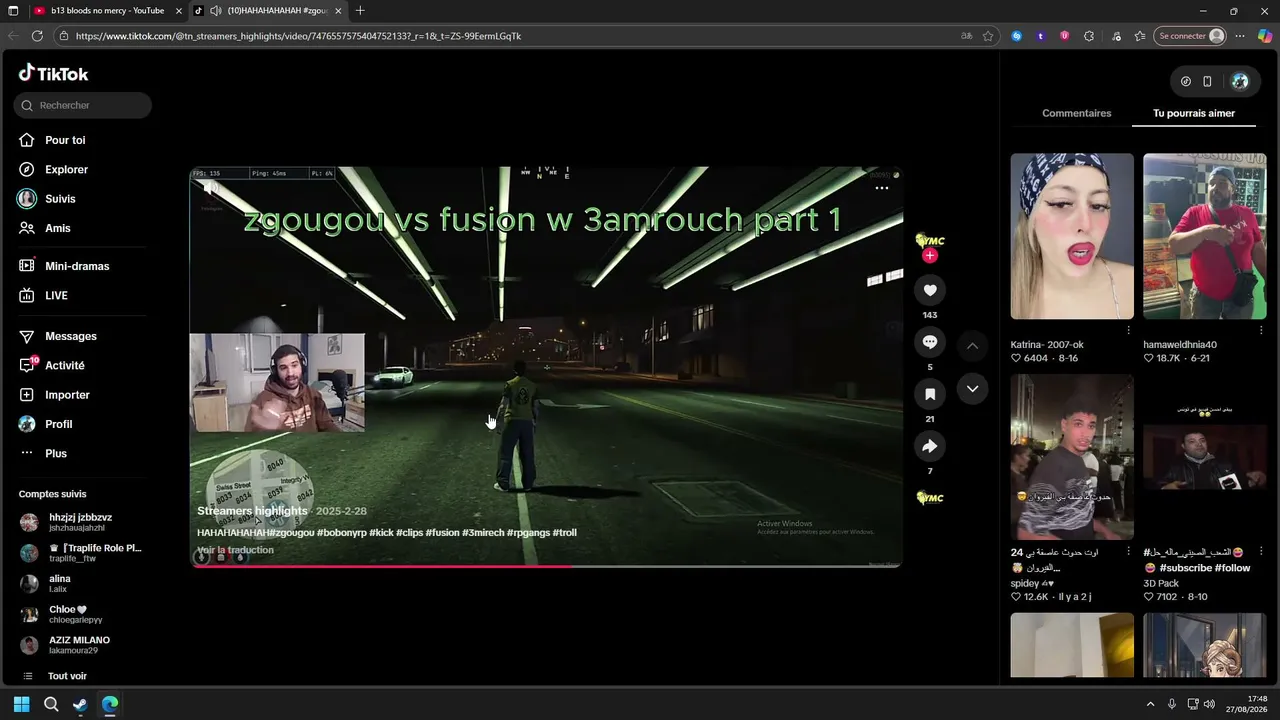The height and width of the screenshot is (720, 1280).
Task: Open the Windows Start menu
Action: click(x=21, y=704)
